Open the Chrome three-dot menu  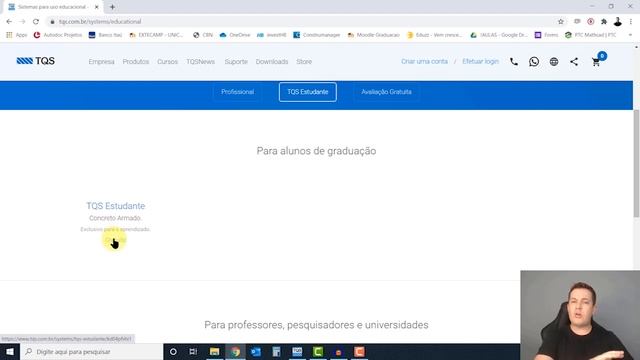631,22
